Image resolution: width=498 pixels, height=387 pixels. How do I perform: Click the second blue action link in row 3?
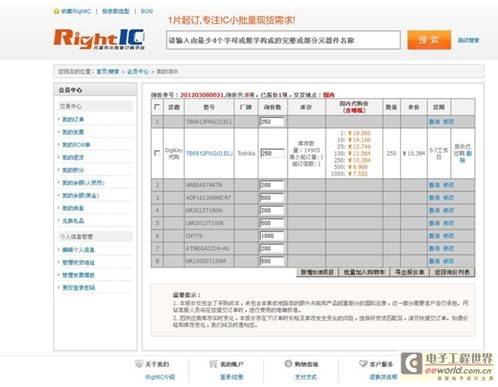448,198
